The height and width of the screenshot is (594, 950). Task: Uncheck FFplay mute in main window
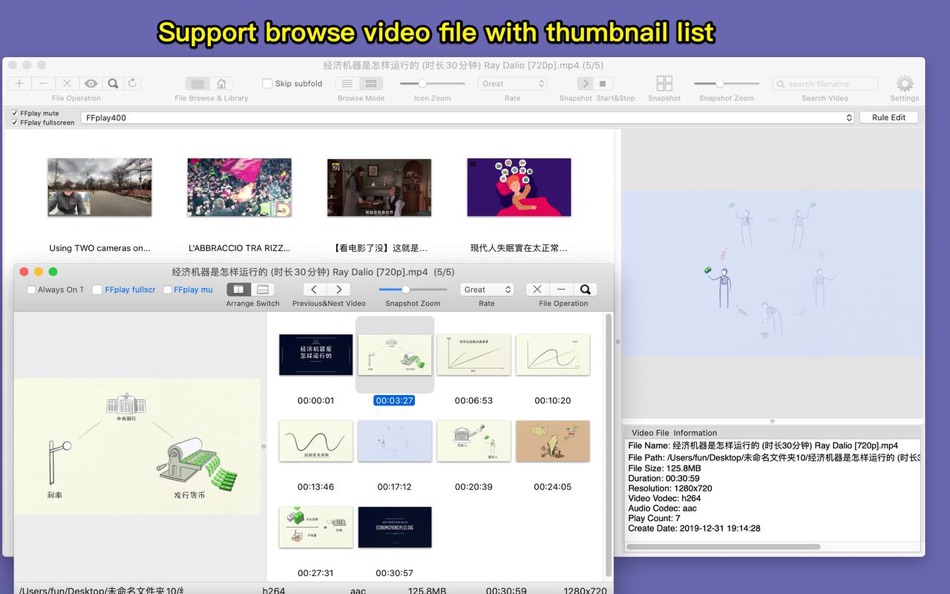click(x=15, y=113)
